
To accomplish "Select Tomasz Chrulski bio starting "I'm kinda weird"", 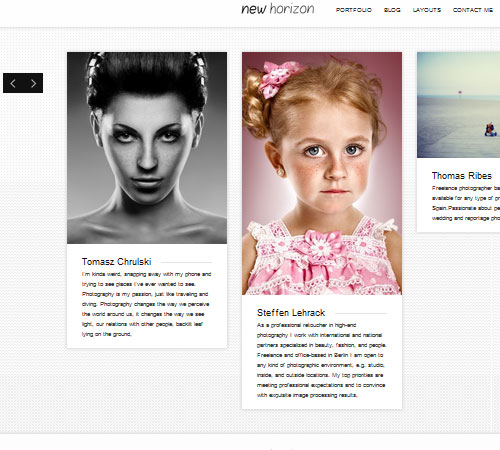I will pyautogui.click(x=147, y=304).
